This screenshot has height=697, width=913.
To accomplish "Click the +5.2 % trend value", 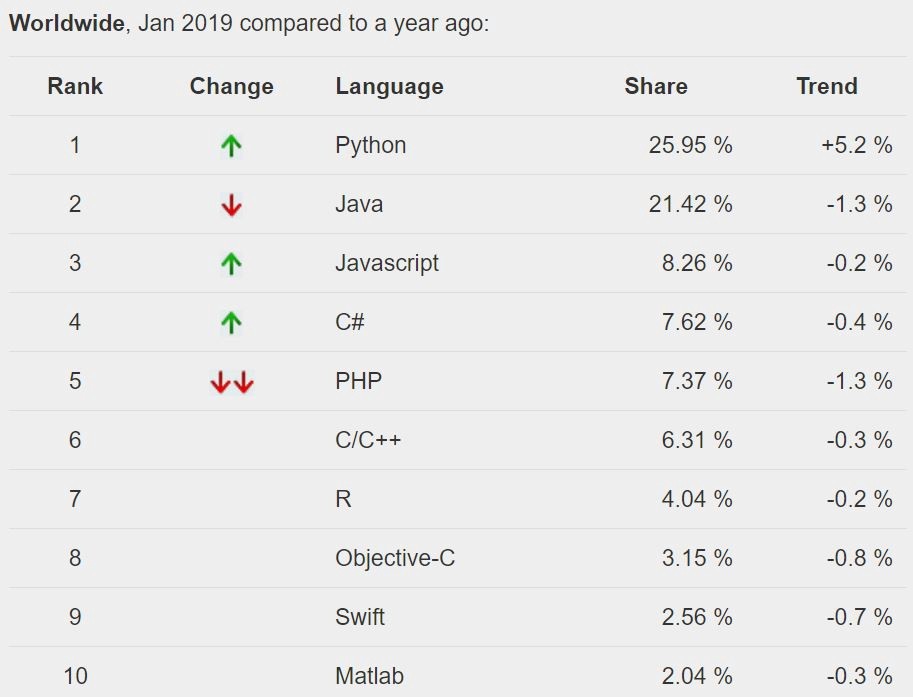I will 856,145.
